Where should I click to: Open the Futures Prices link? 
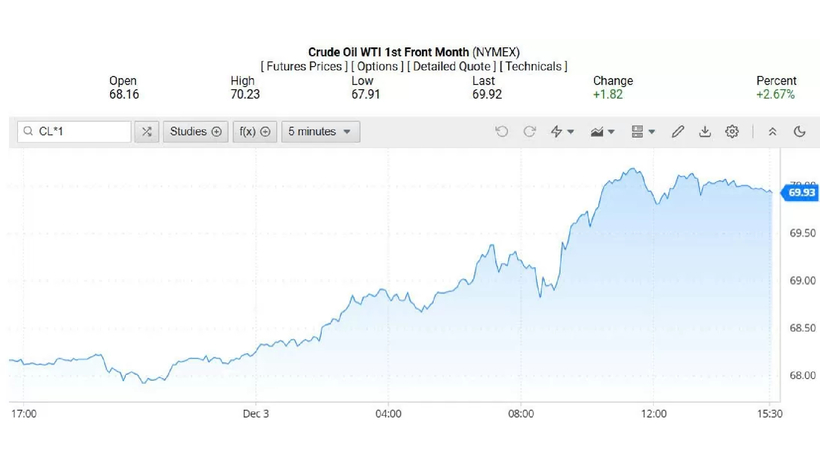pyautogui.click(x=304, y=66)
